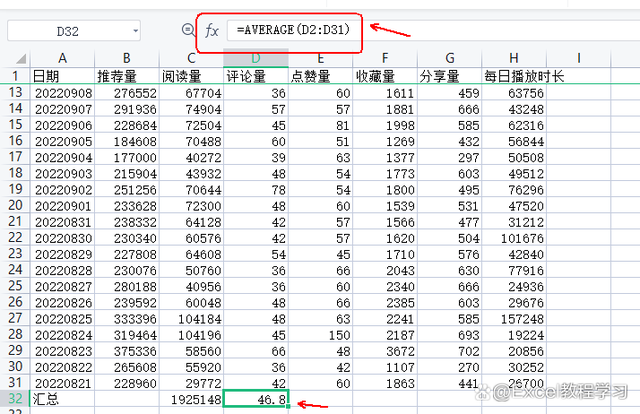The width and height of the screenshot is (640, 414).
Task: Select row 27 header
Action: (15, 318)
